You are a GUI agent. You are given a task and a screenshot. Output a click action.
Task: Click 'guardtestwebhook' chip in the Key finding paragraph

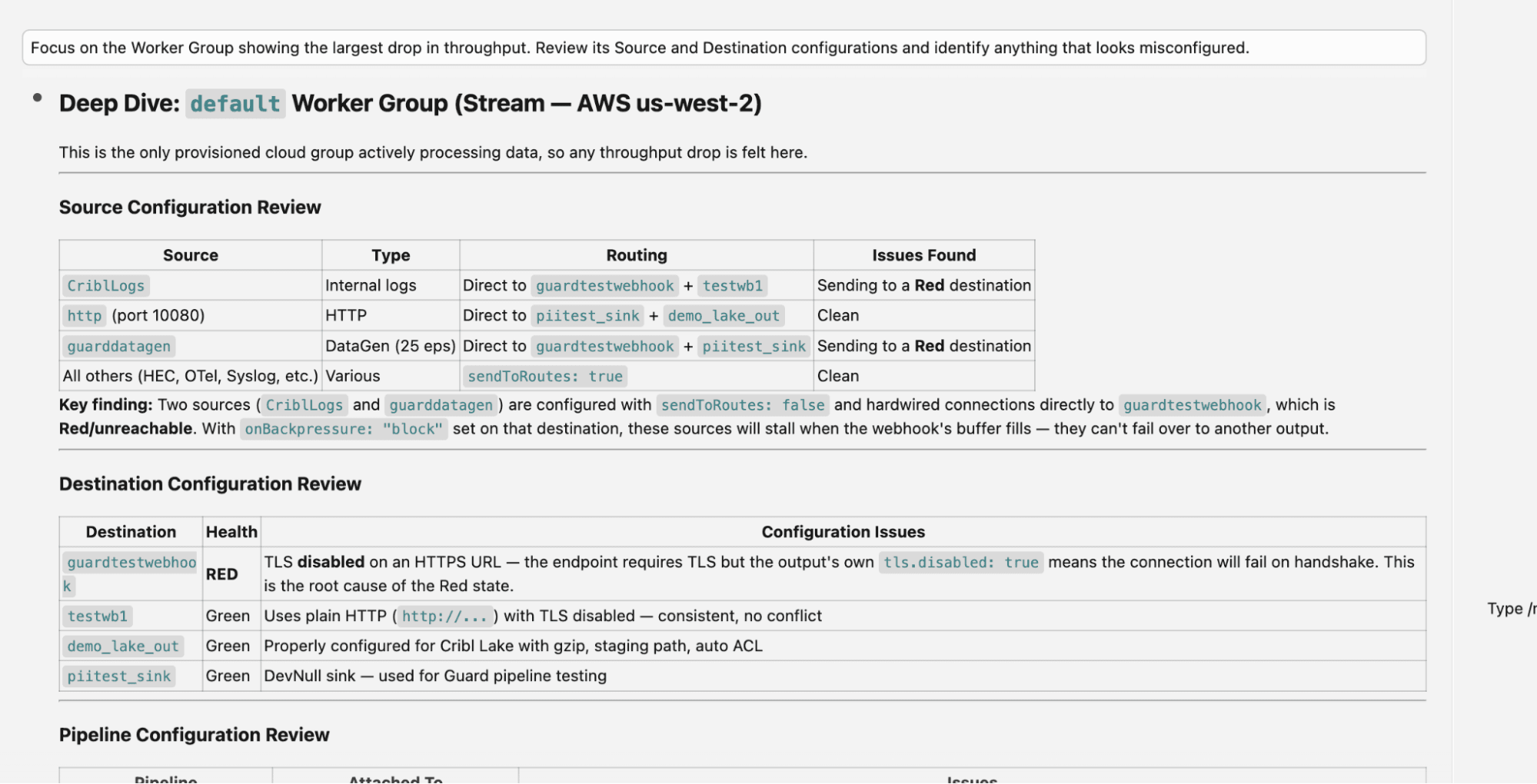[1193, 405]
